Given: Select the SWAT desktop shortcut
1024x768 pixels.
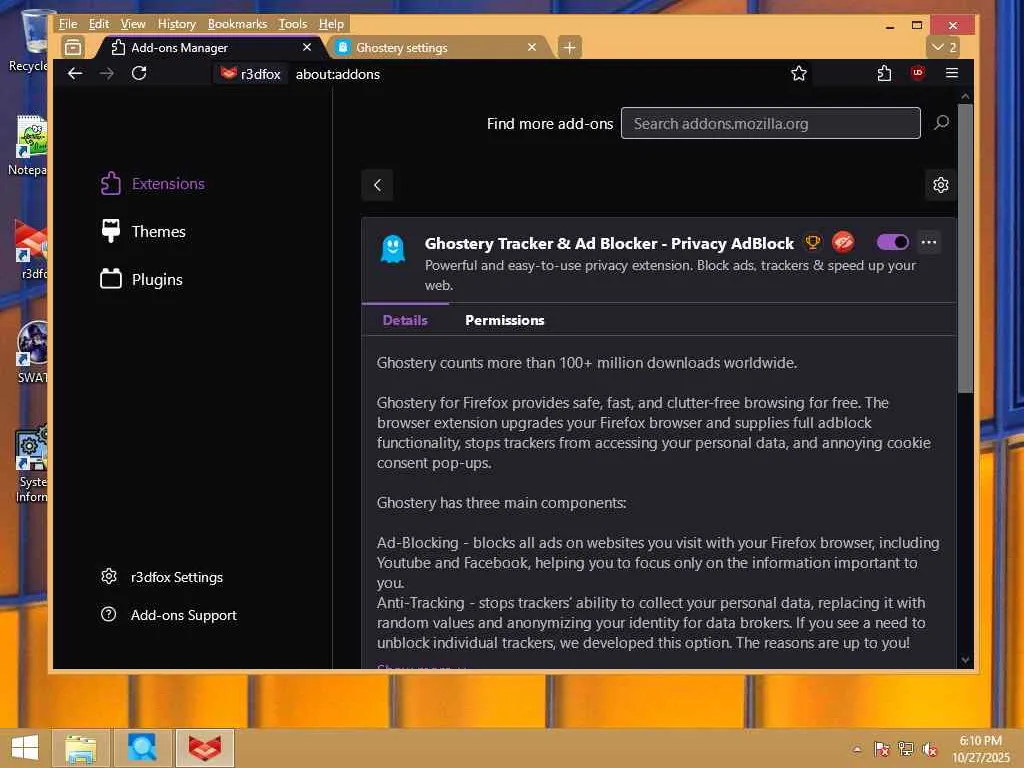Looking at the screenshot, I should pyautogui.click(x=31, y=353).
